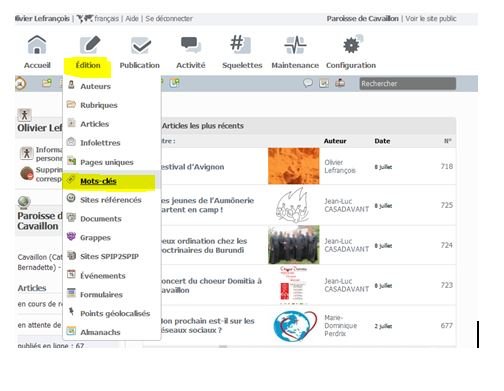Open the Activité speech bubble icon
Image resolution: width=504 pixels, height=391 pixels.
(x=190, y=45)
